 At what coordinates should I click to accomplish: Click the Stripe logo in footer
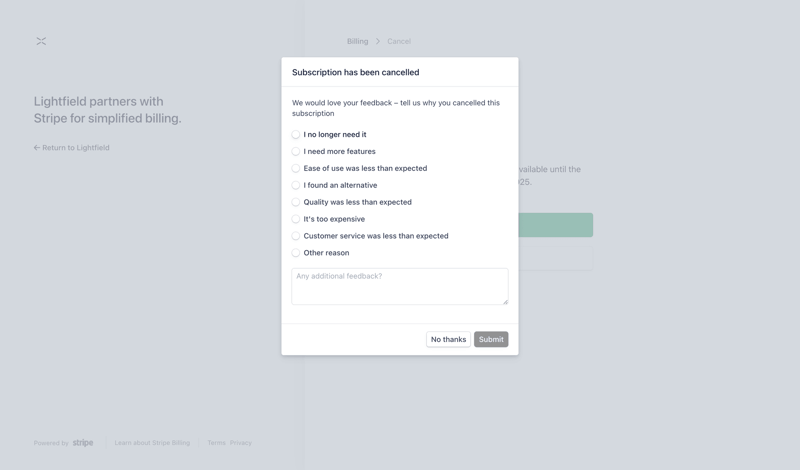83,443
